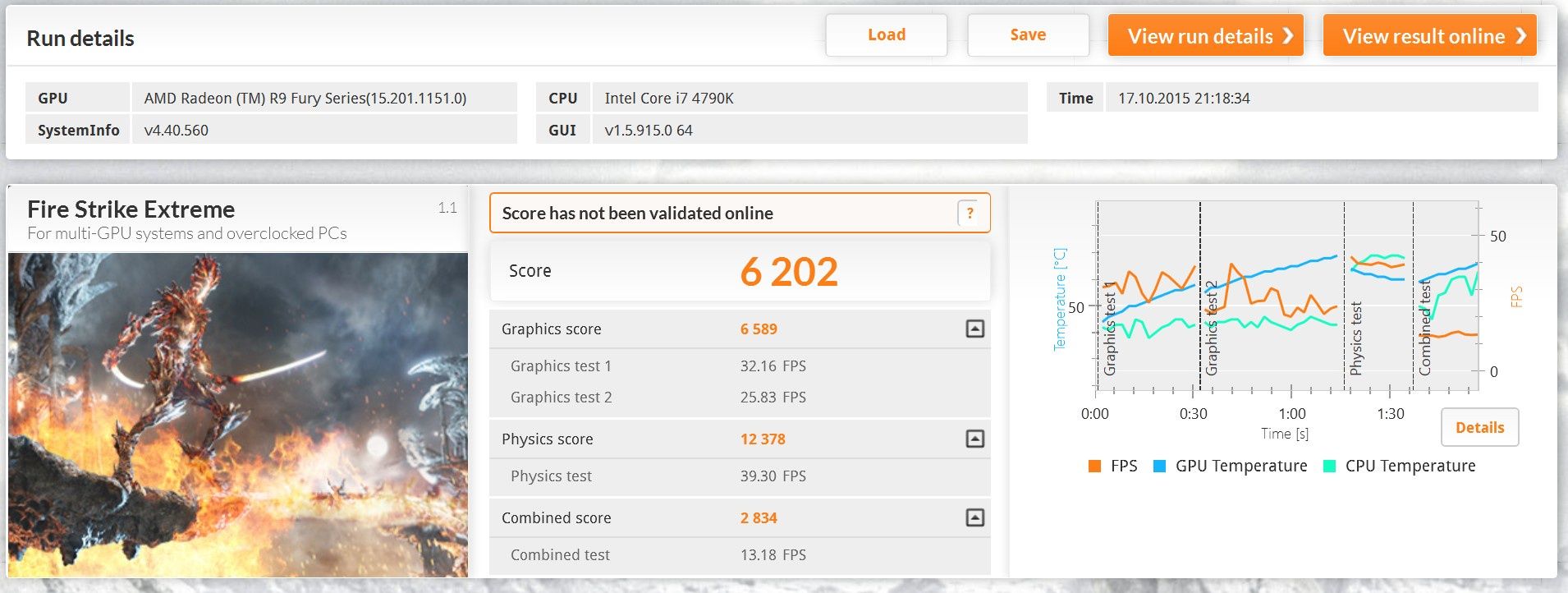1568x593 pixels.
Task: Click the Graphics score value '6 589'
Action: pyautogui.click(x=759, y=329)
